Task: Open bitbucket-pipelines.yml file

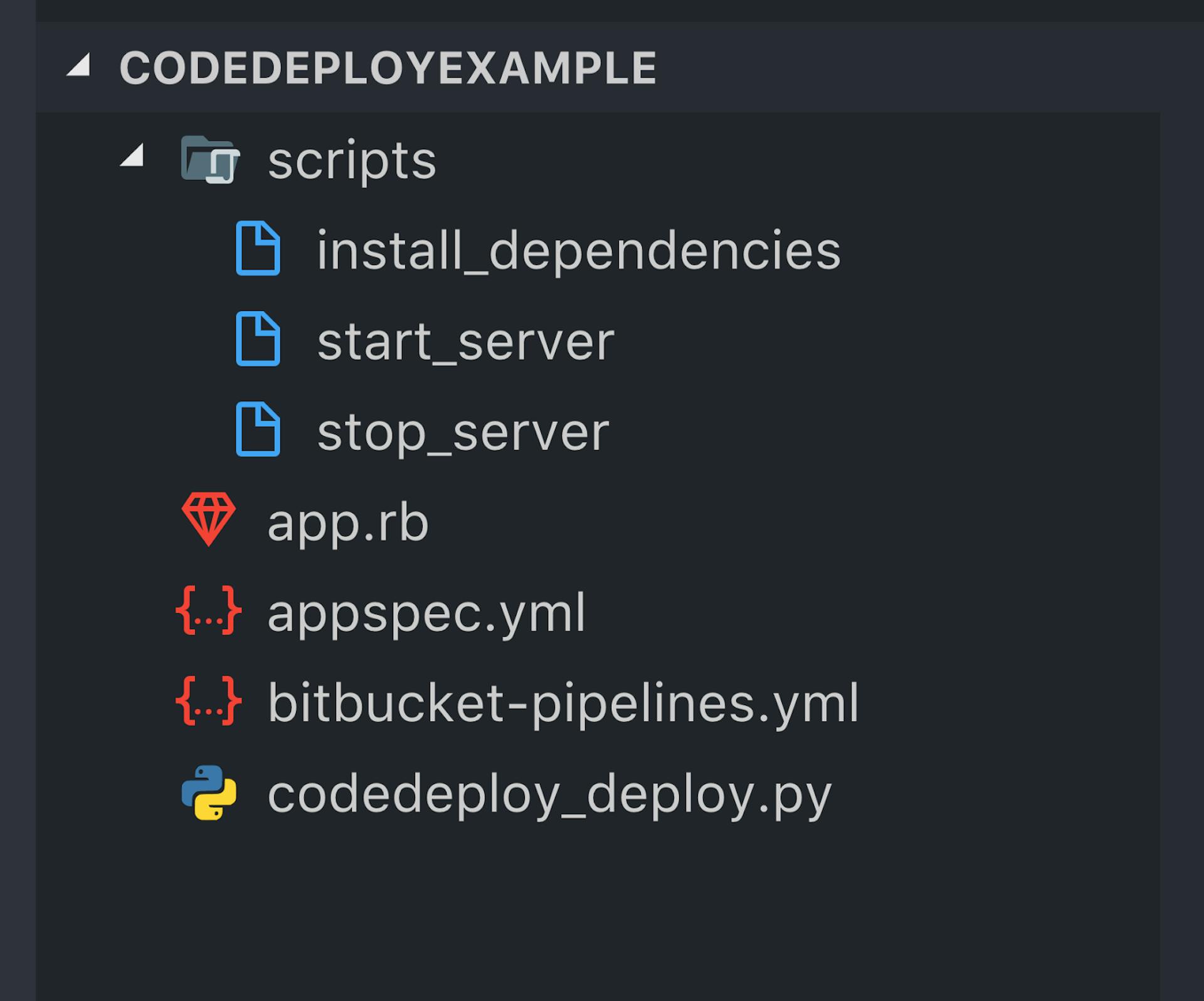Action: pyautogui.click(x=562, y=703)
